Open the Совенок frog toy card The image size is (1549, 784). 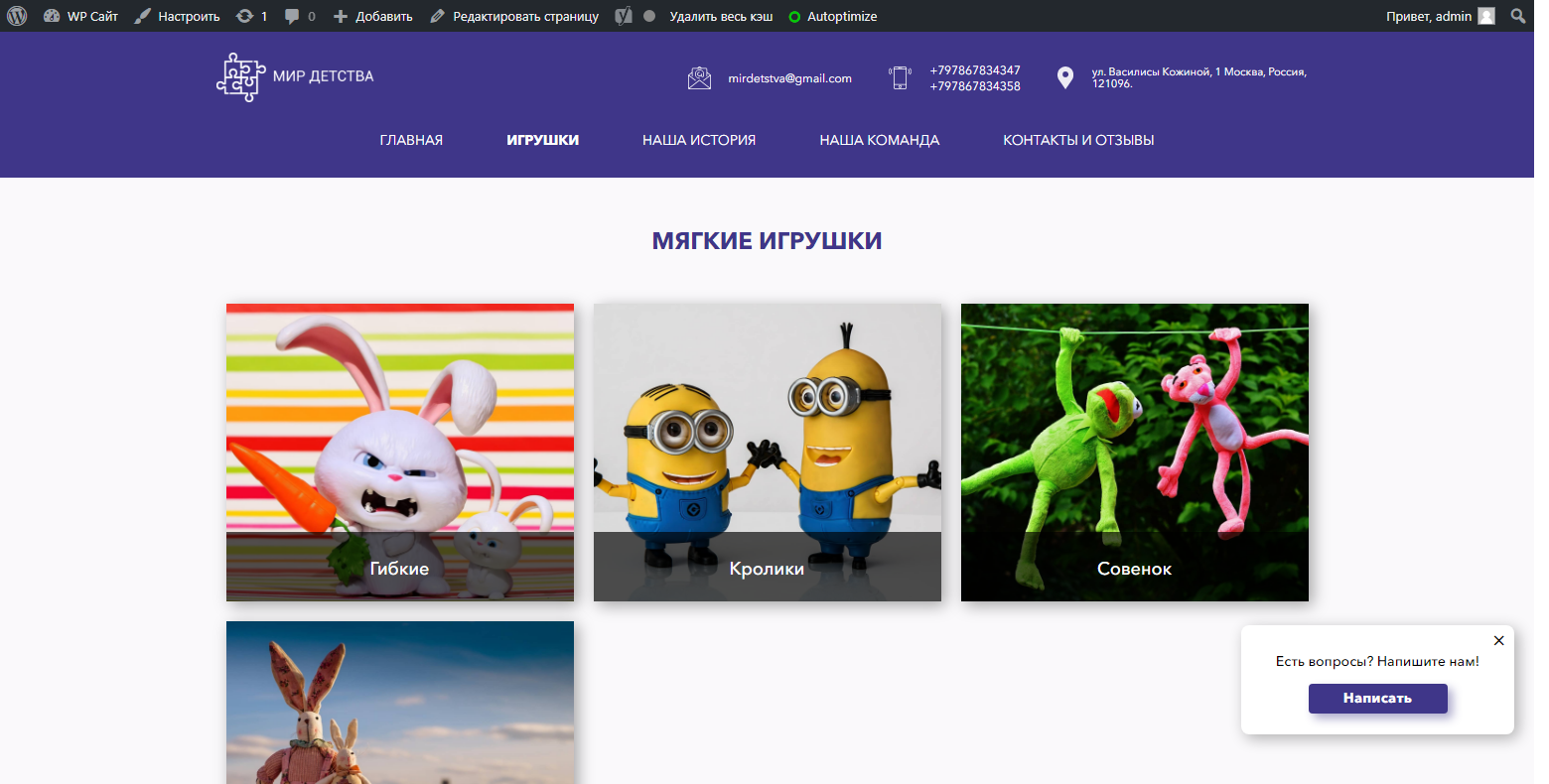click(x=1135, y=453)
